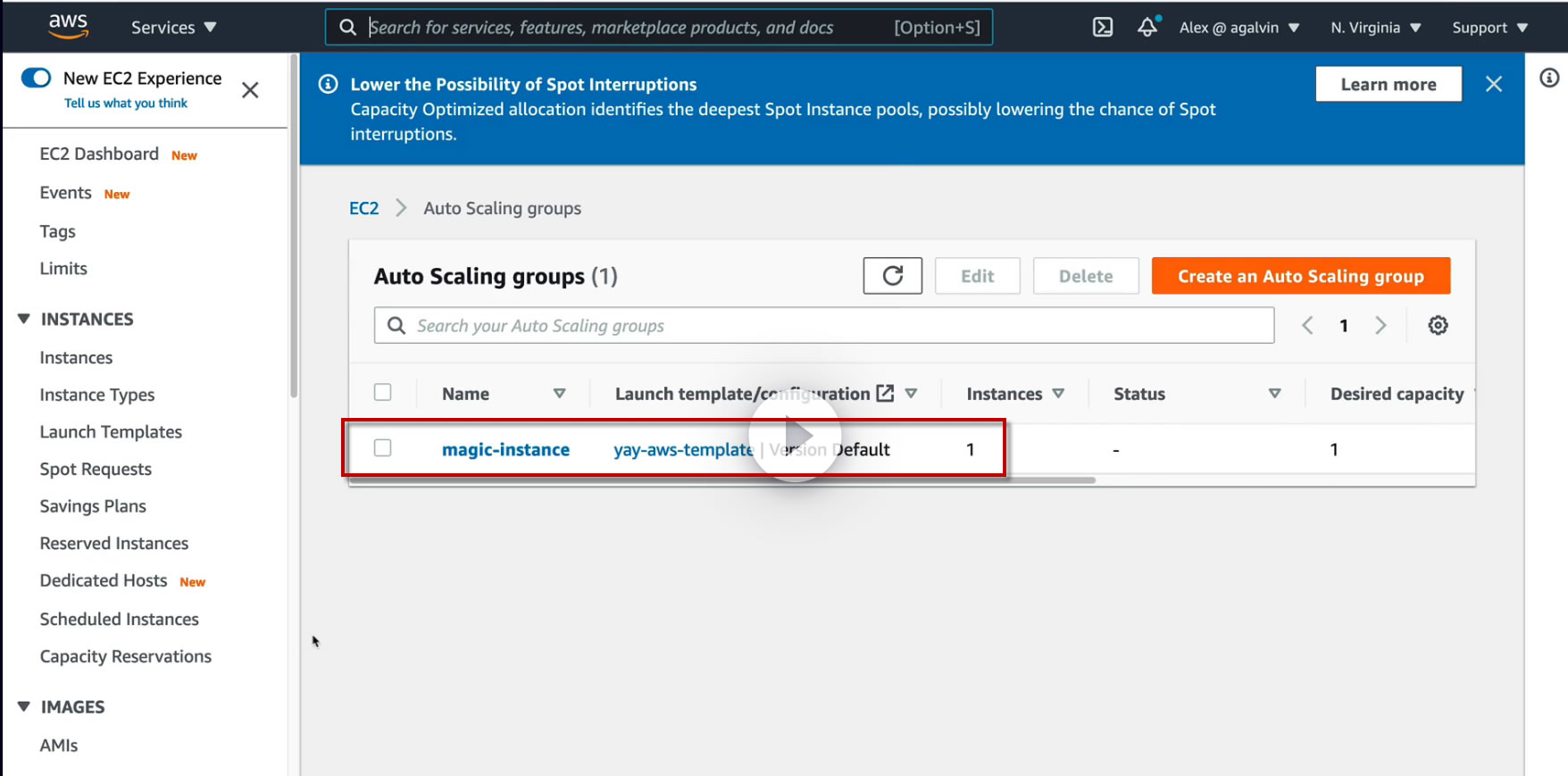Open the Services dropdown menu
This screenshot has height=776, width=1568.
(x=173, y=28)
